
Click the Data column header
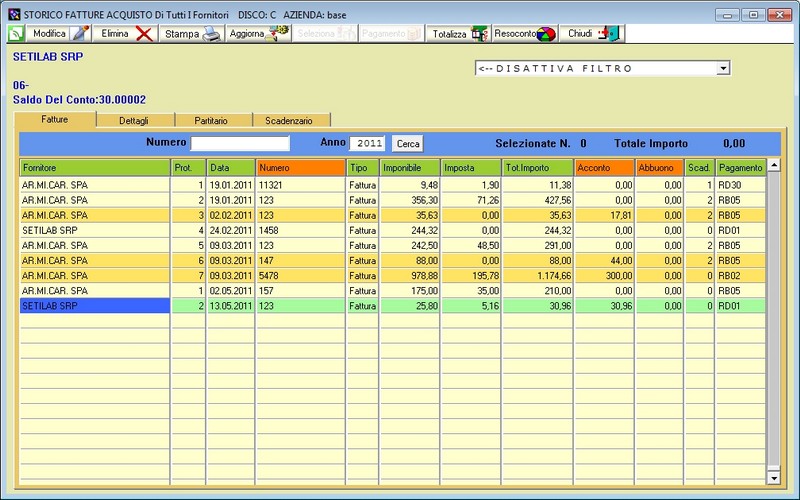coord(231,167)
